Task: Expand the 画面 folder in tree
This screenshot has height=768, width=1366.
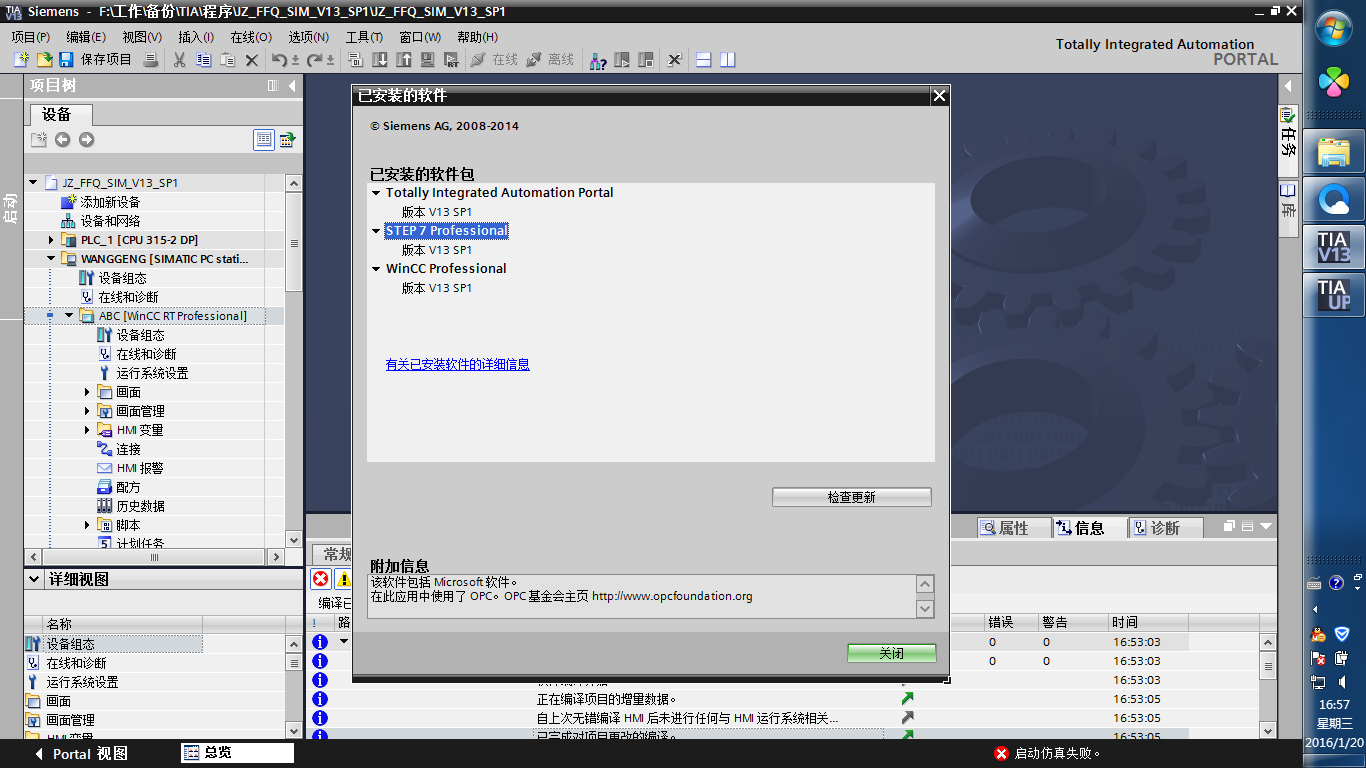Action: 87,392
